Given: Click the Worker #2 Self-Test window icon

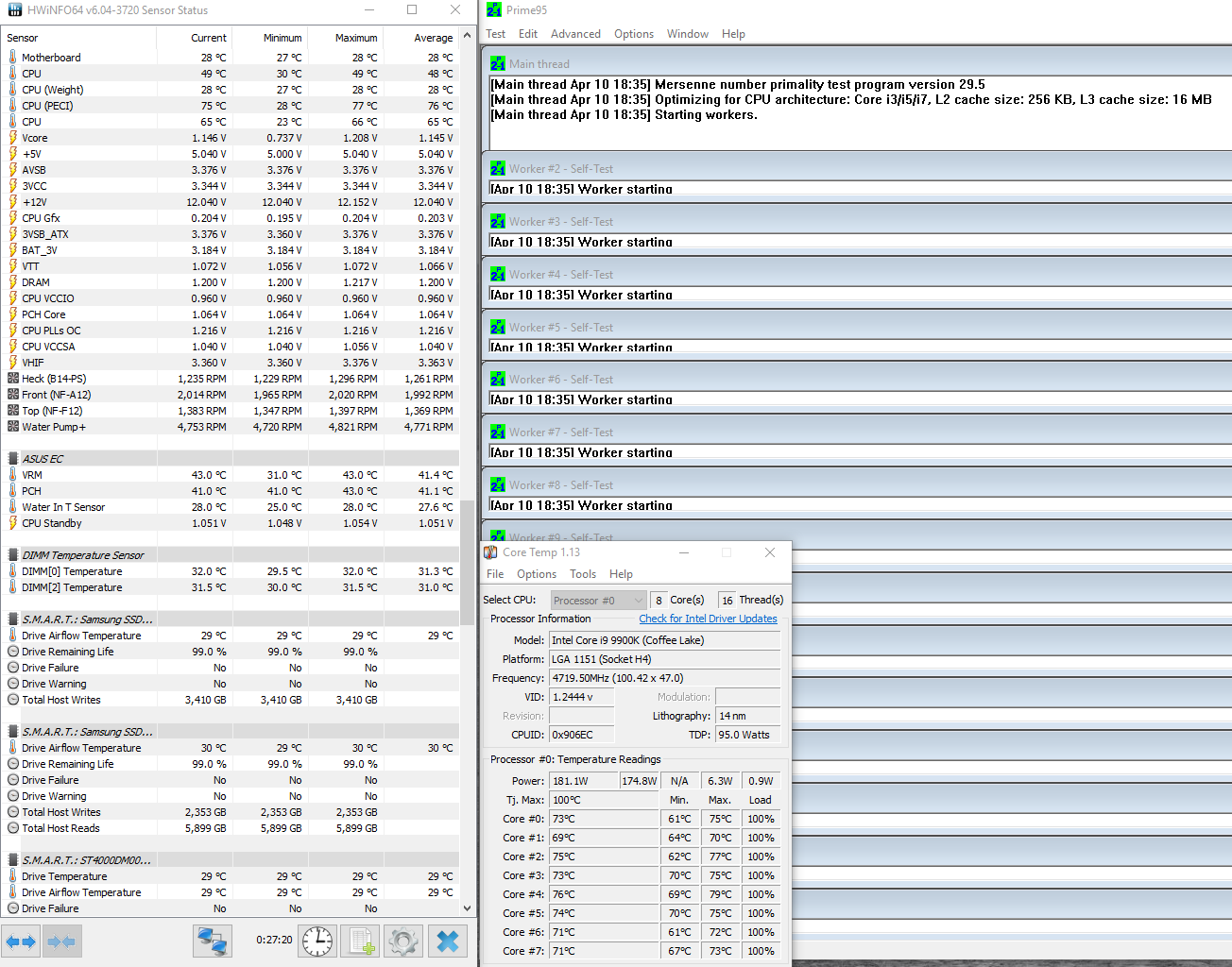Looking at the screenshot, I should pyautogui.click(x=498, y=169).
